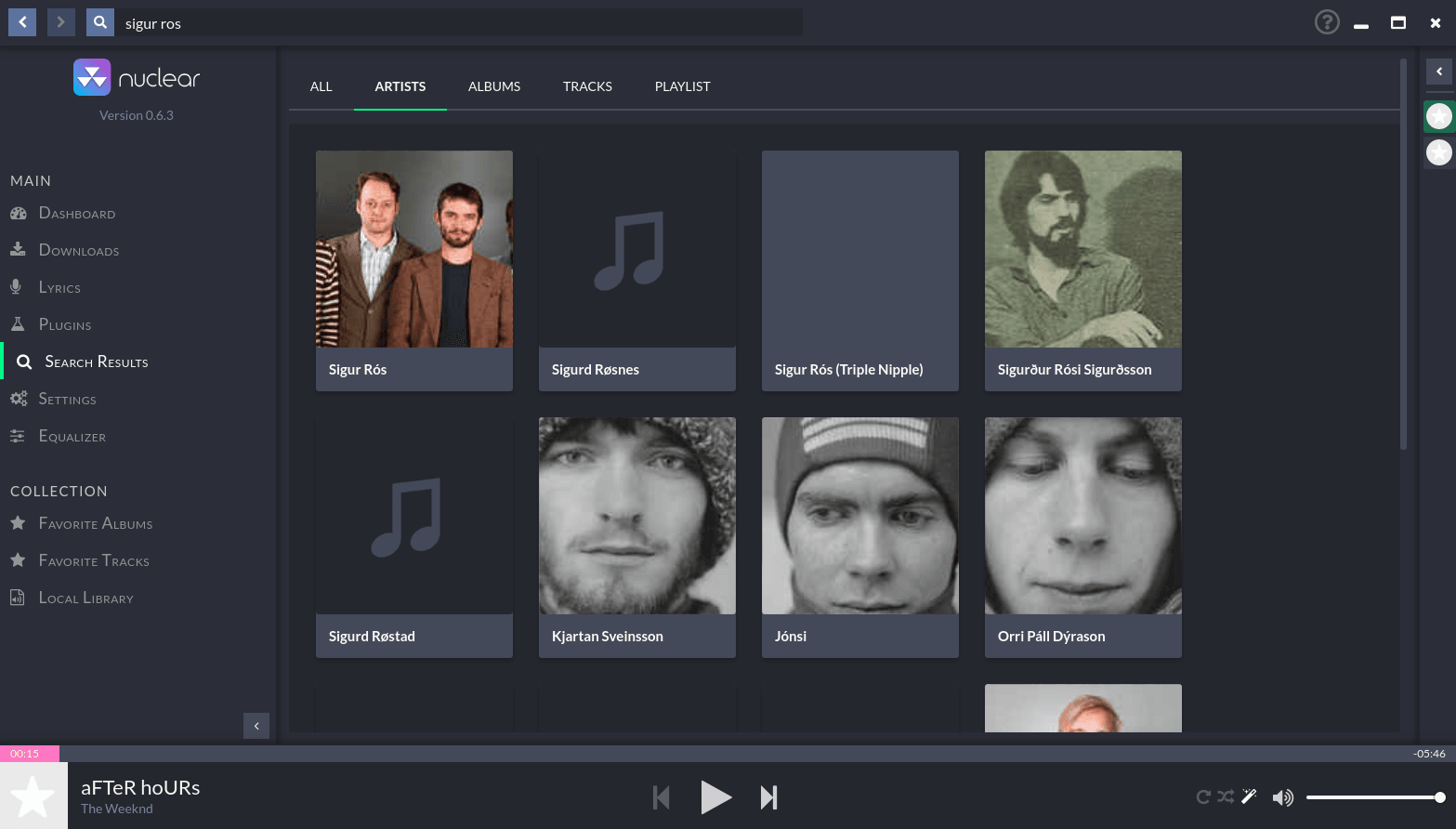Click the 'aFTeR hoURs' track title
This screenshot has width=1456, height=829.
pos(140,787)
